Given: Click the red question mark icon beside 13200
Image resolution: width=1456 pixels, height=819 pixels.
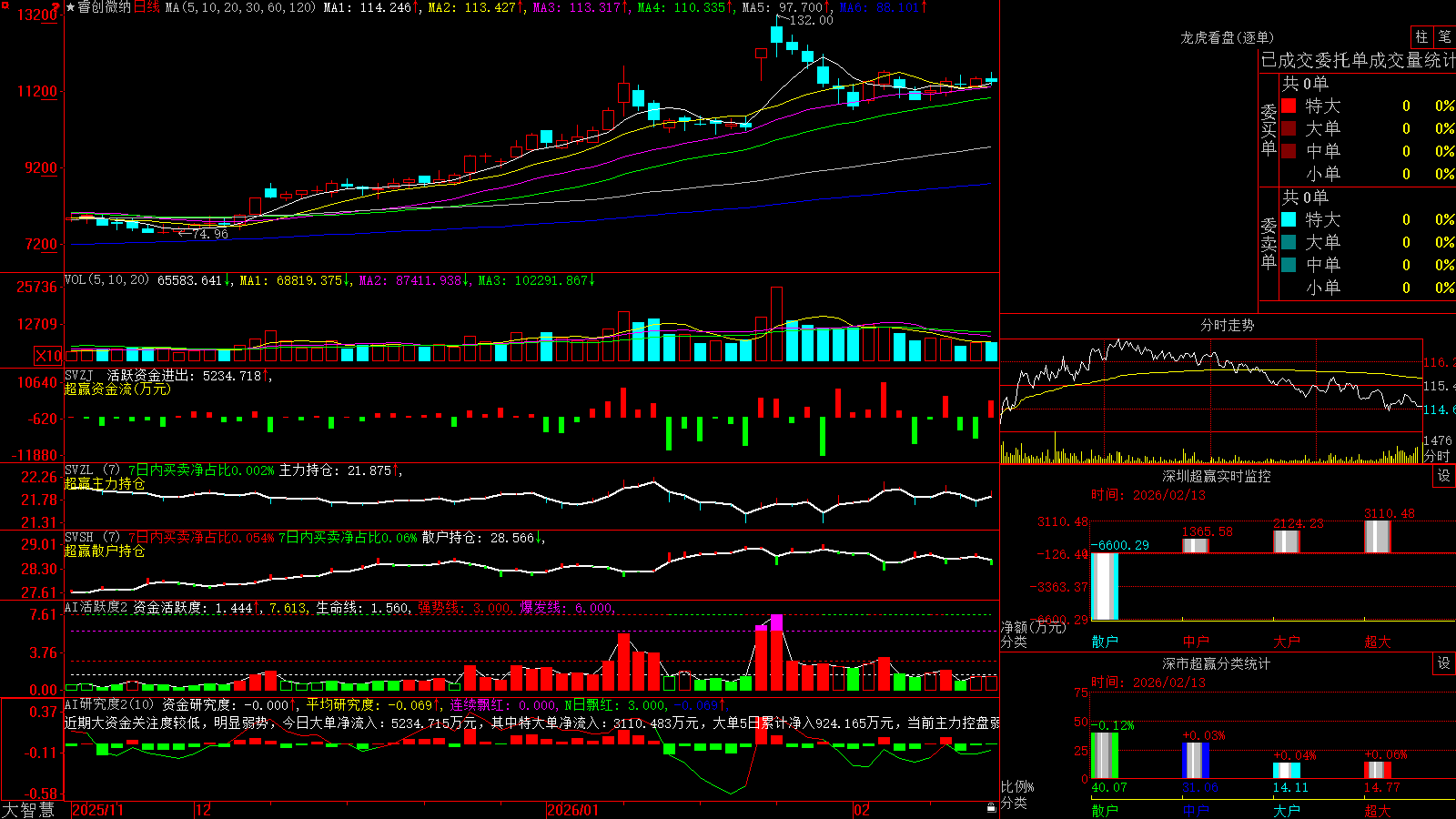Looking at the screenshot, I should 56,6.
